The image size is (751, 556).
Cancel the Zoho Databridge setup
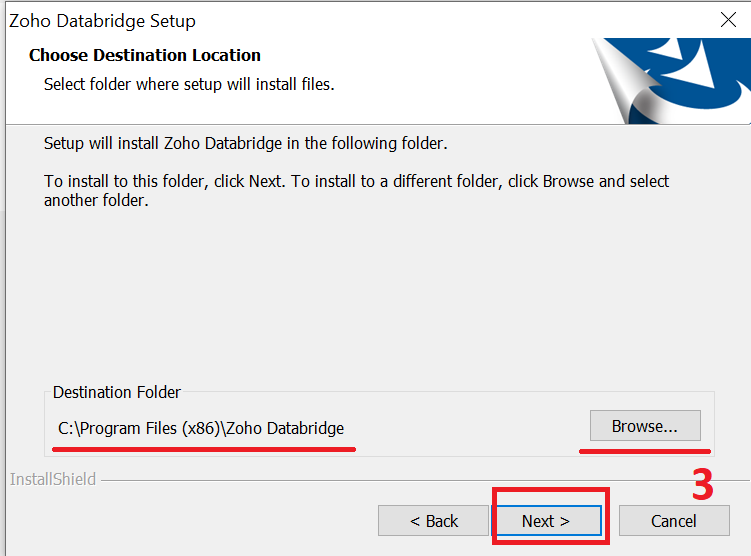click(x=674, y=521)
